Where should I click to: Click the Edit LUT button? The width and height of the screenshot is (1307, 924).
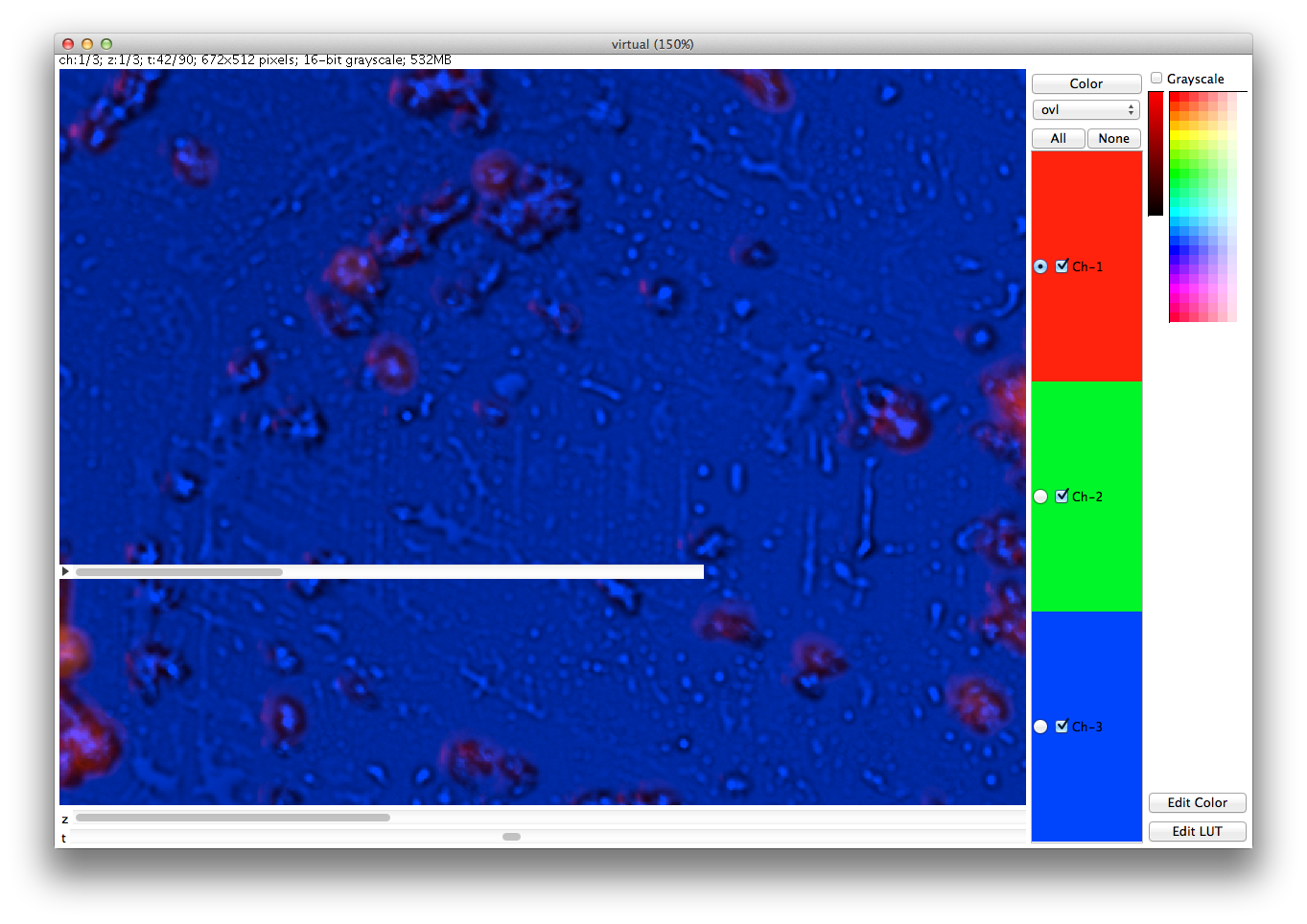[x=1197, y=831]
